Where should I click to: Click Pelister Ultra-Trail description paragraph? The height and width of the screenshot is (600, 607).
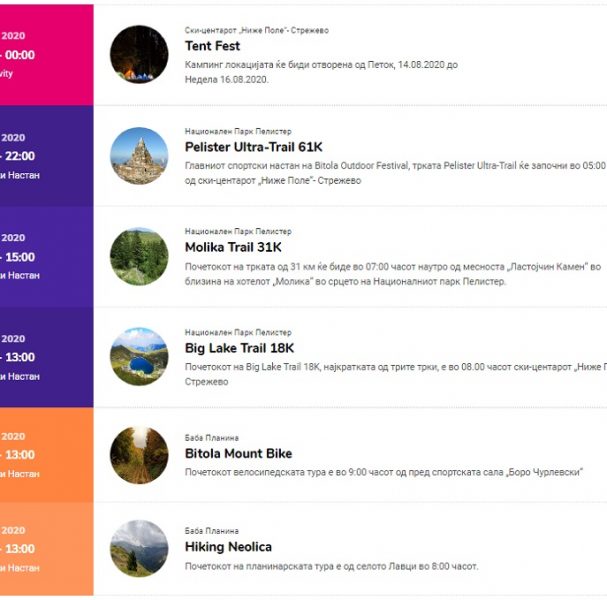[395, 173]
